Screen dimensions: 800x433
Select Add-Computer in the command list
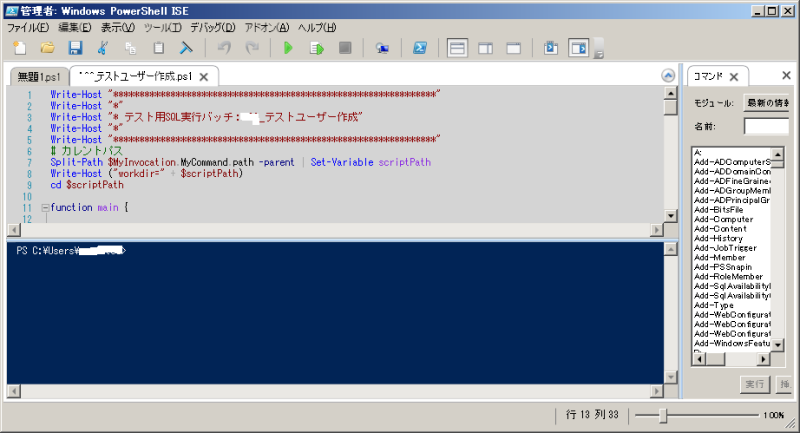click(723, 219)
